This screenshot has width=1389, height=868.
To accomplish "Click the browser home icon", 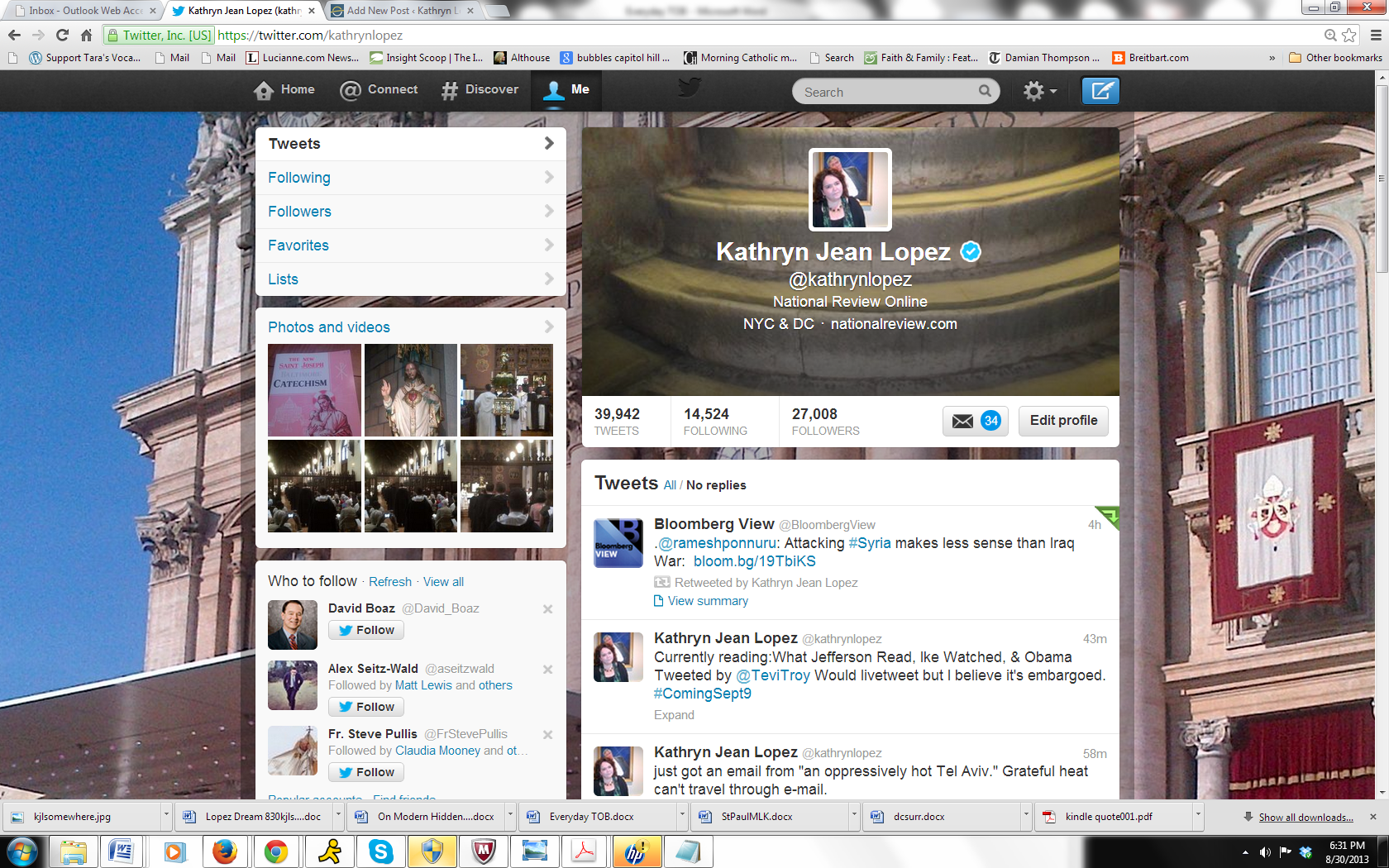I will coord(86,35).
